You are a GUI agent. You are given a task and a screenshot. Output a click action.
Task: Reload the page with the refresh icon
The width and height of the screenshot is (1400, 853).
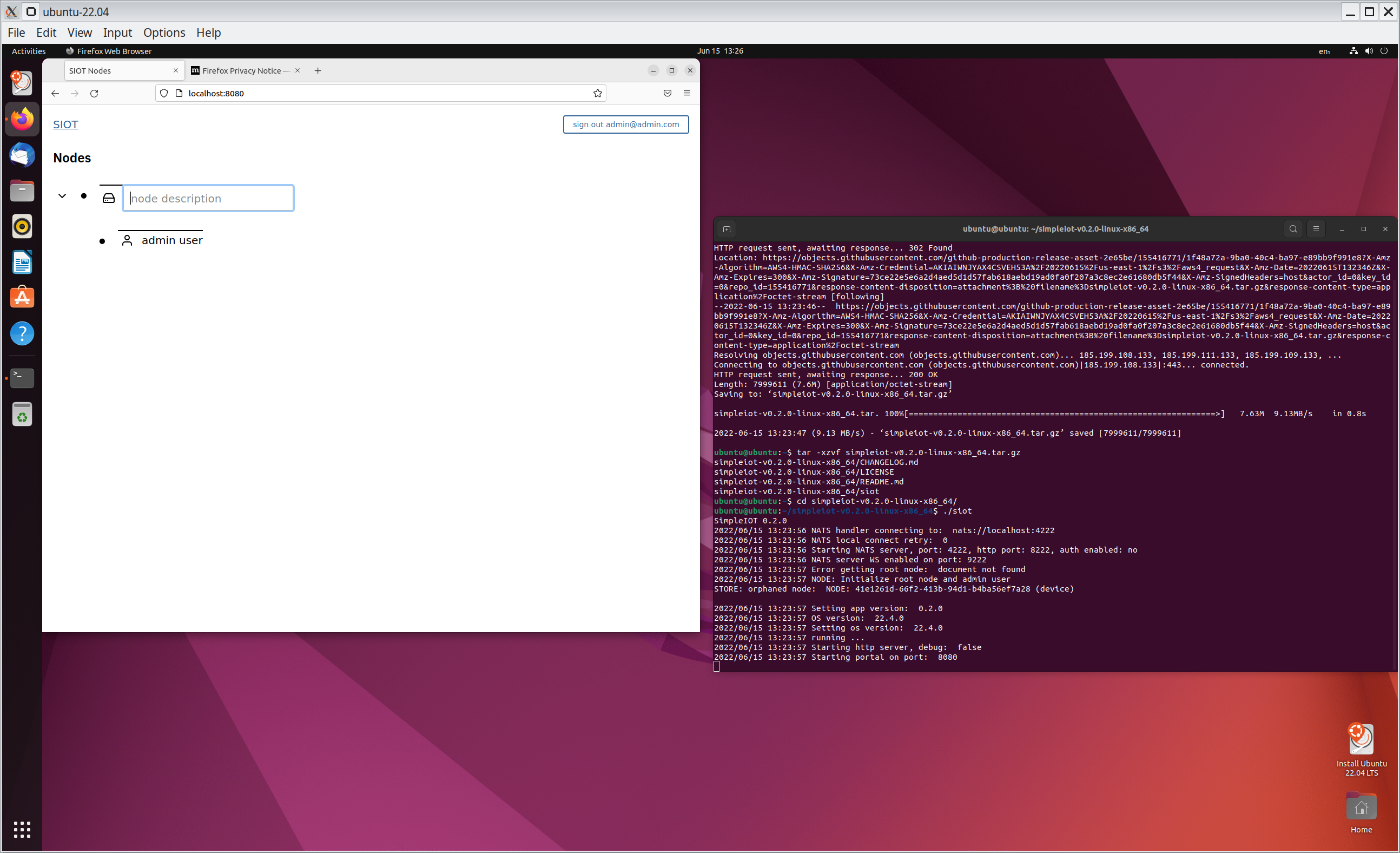(x=94, y=93)
